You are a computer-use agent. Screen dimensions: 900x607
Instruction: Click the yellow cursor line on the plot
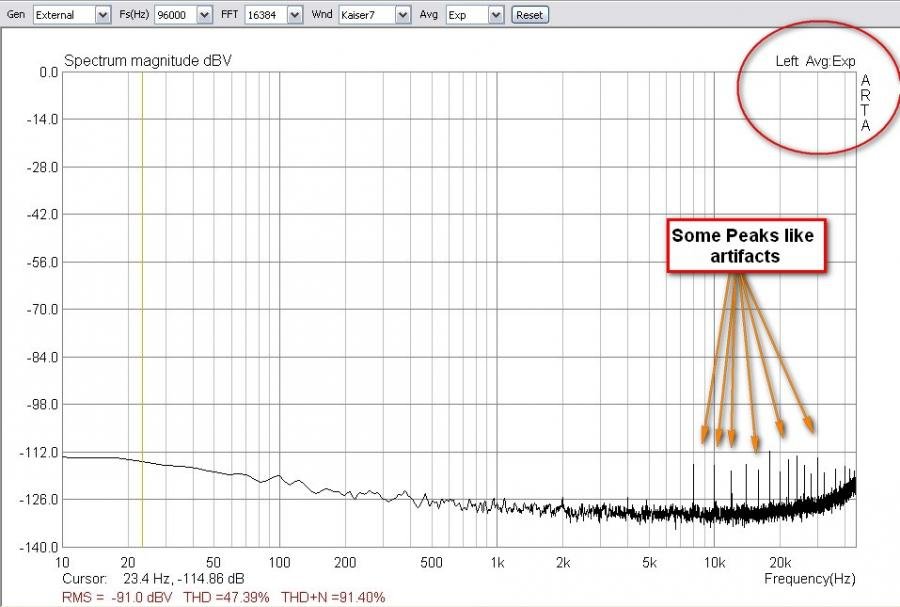click(142, 300)
